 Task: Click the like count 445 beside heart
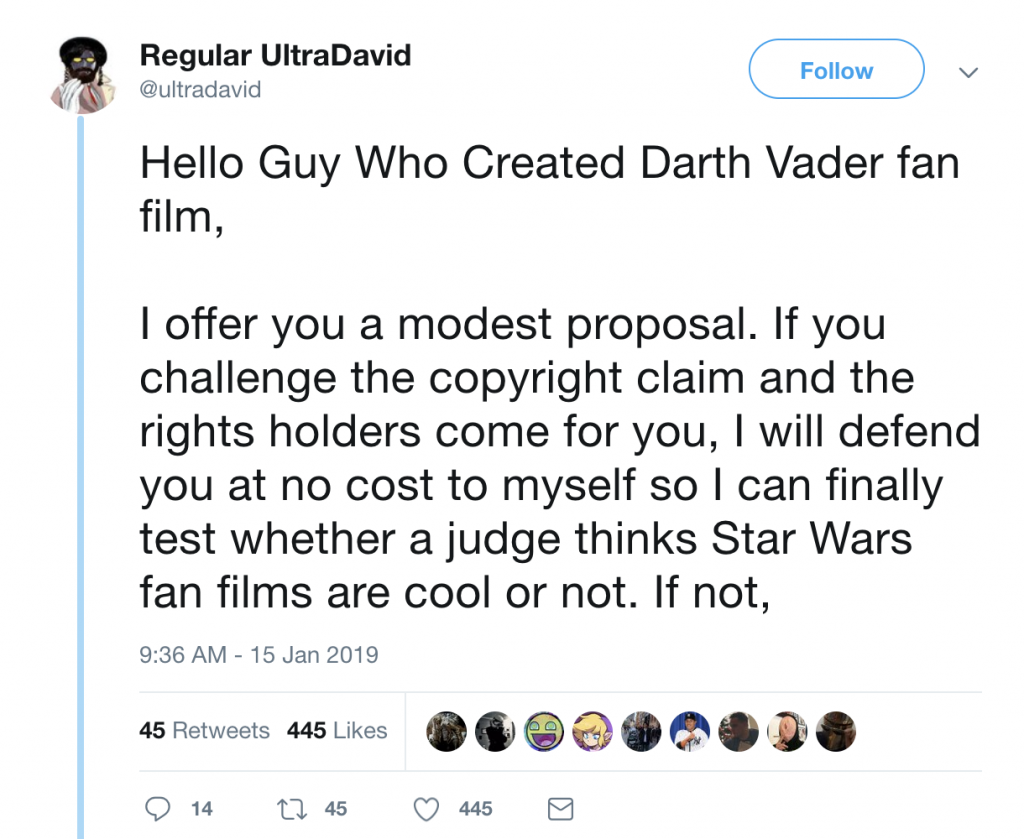(x=475, y=808)
